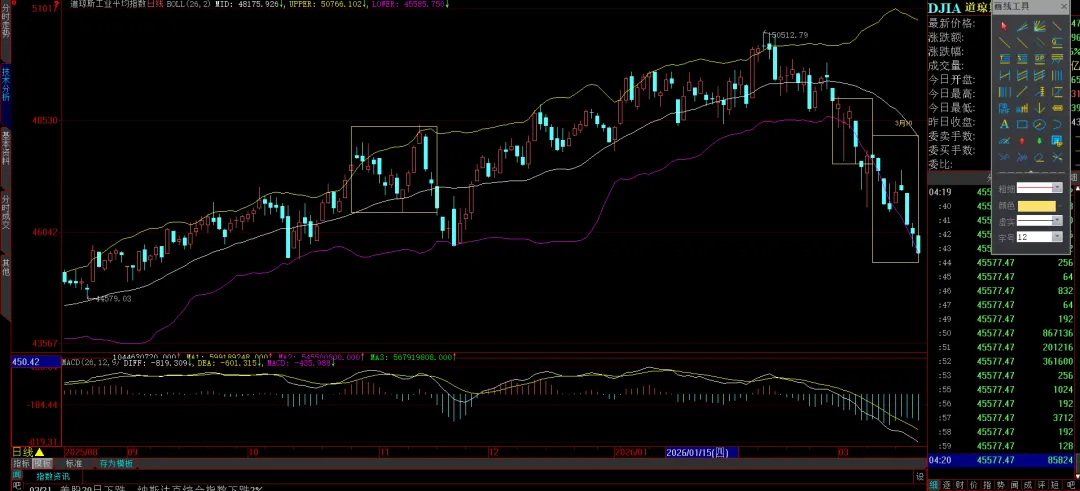Switch to the 财 tab in quote panel

[960, 485]
